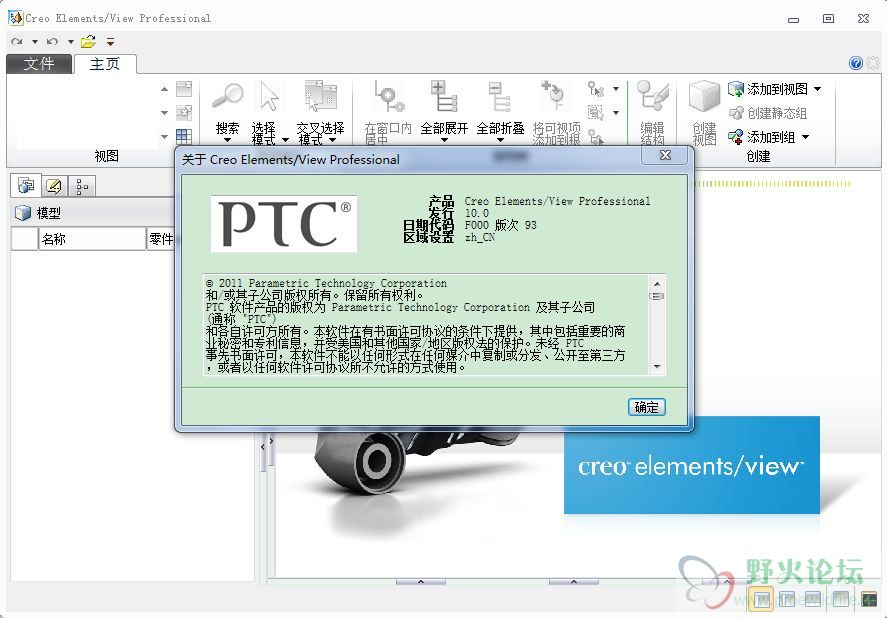The image size is (887, 618).
Task: Click the 名称 column header
Action: click(x=92, y=239)
